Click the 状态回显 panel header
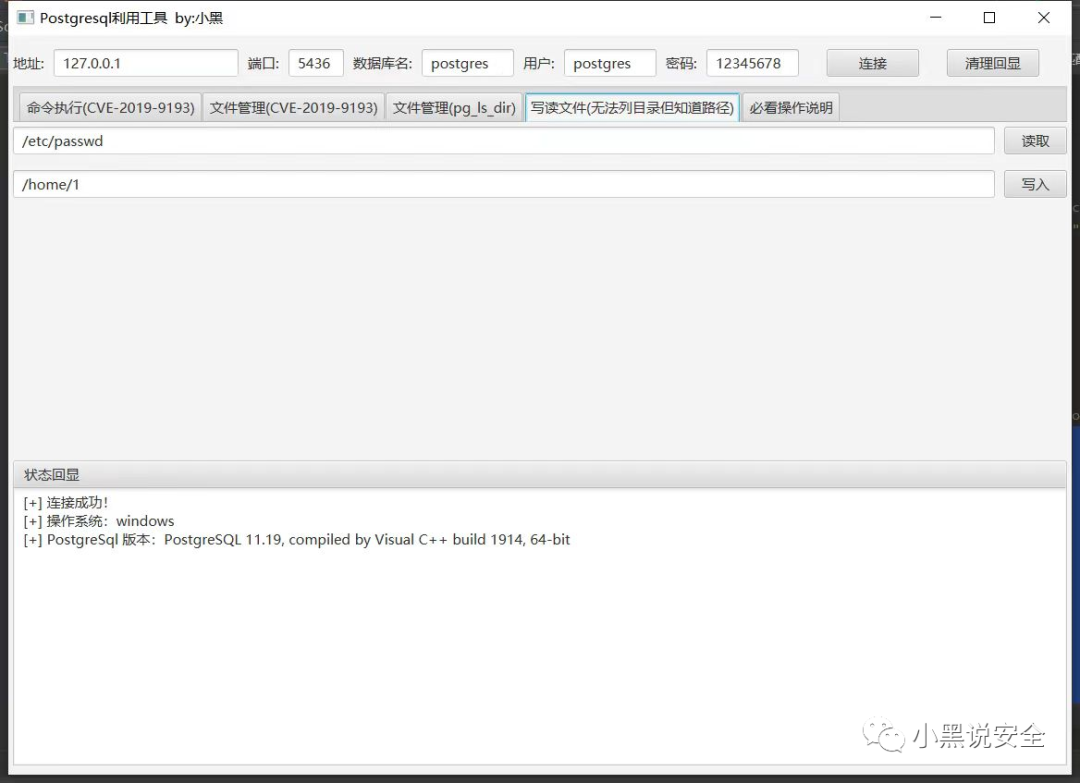This screenshot has width=1080, height=783. (x=539, y=474)
